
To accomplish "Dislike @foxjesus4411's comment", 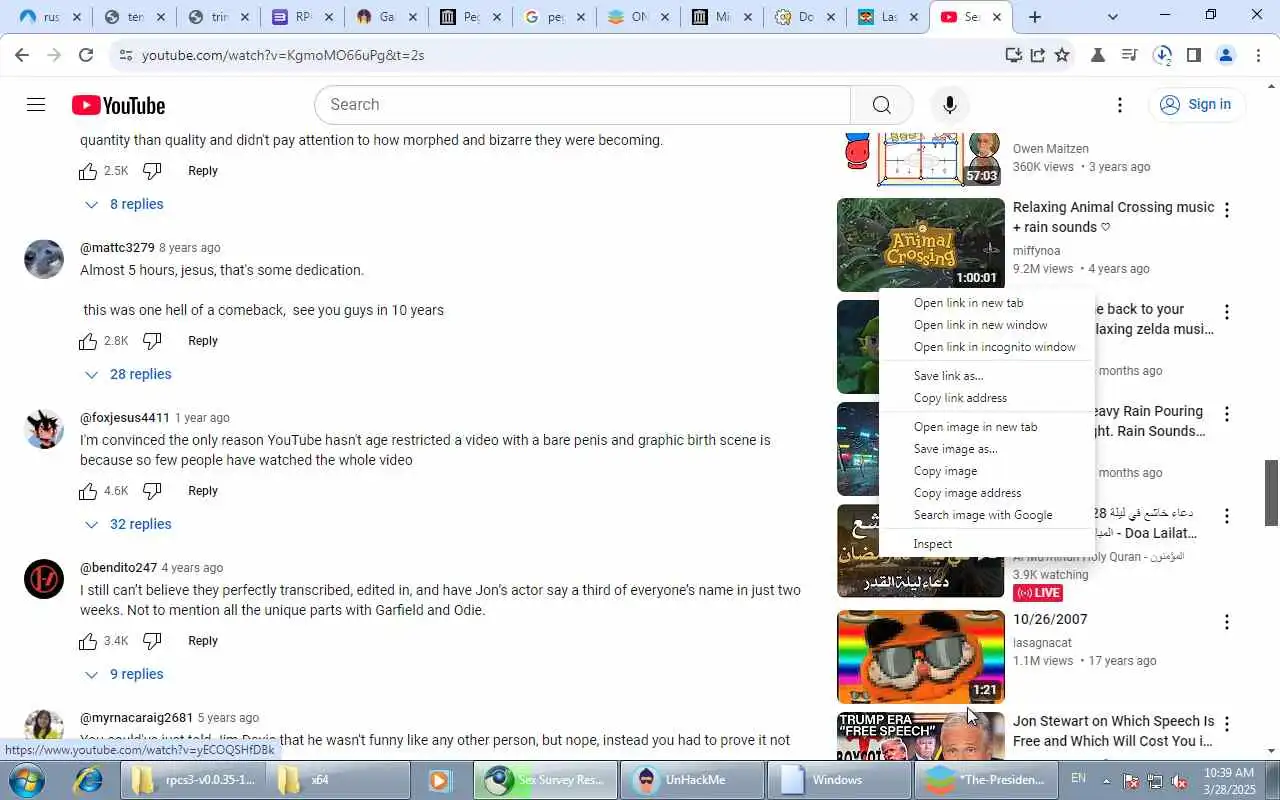I will pos(152,491).
